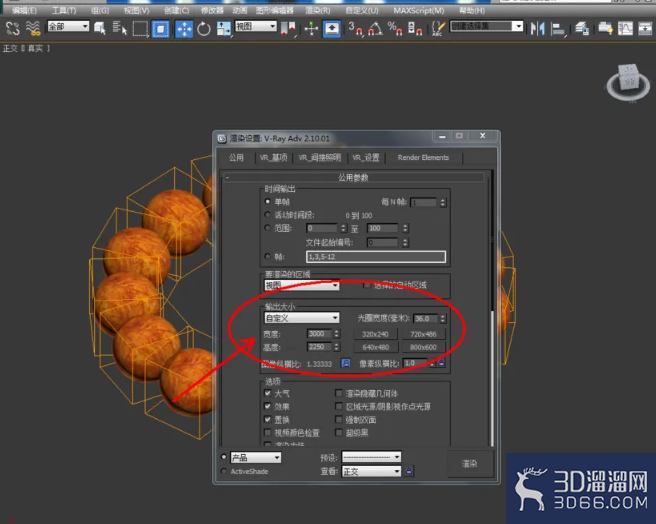Open the production mode dropdown 产品
The height and width of the screenshot is (524, 656).
click(256, 457)
